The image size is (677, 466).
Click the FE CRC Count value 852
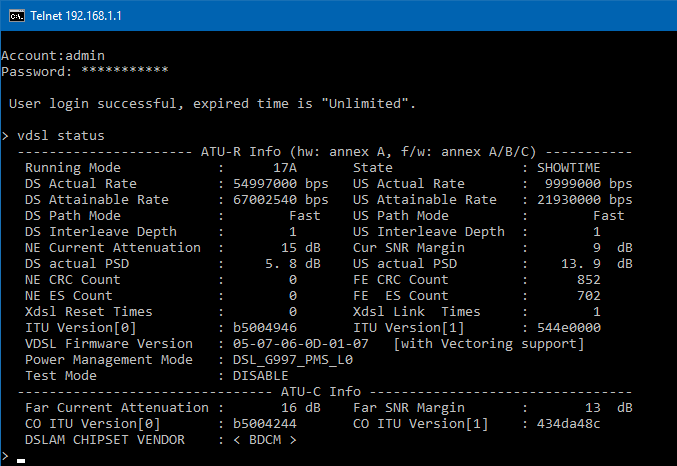589,279
